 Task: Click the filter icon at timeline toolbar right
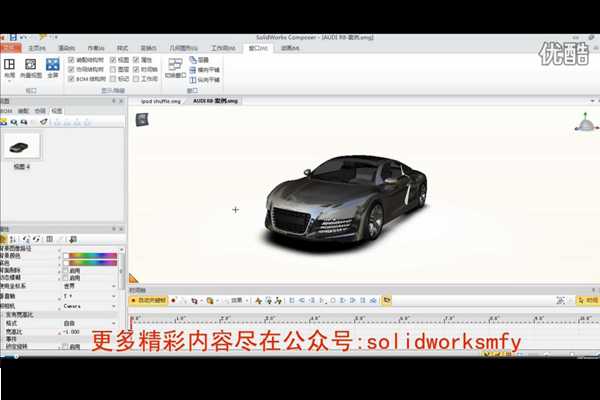(561, 300)
